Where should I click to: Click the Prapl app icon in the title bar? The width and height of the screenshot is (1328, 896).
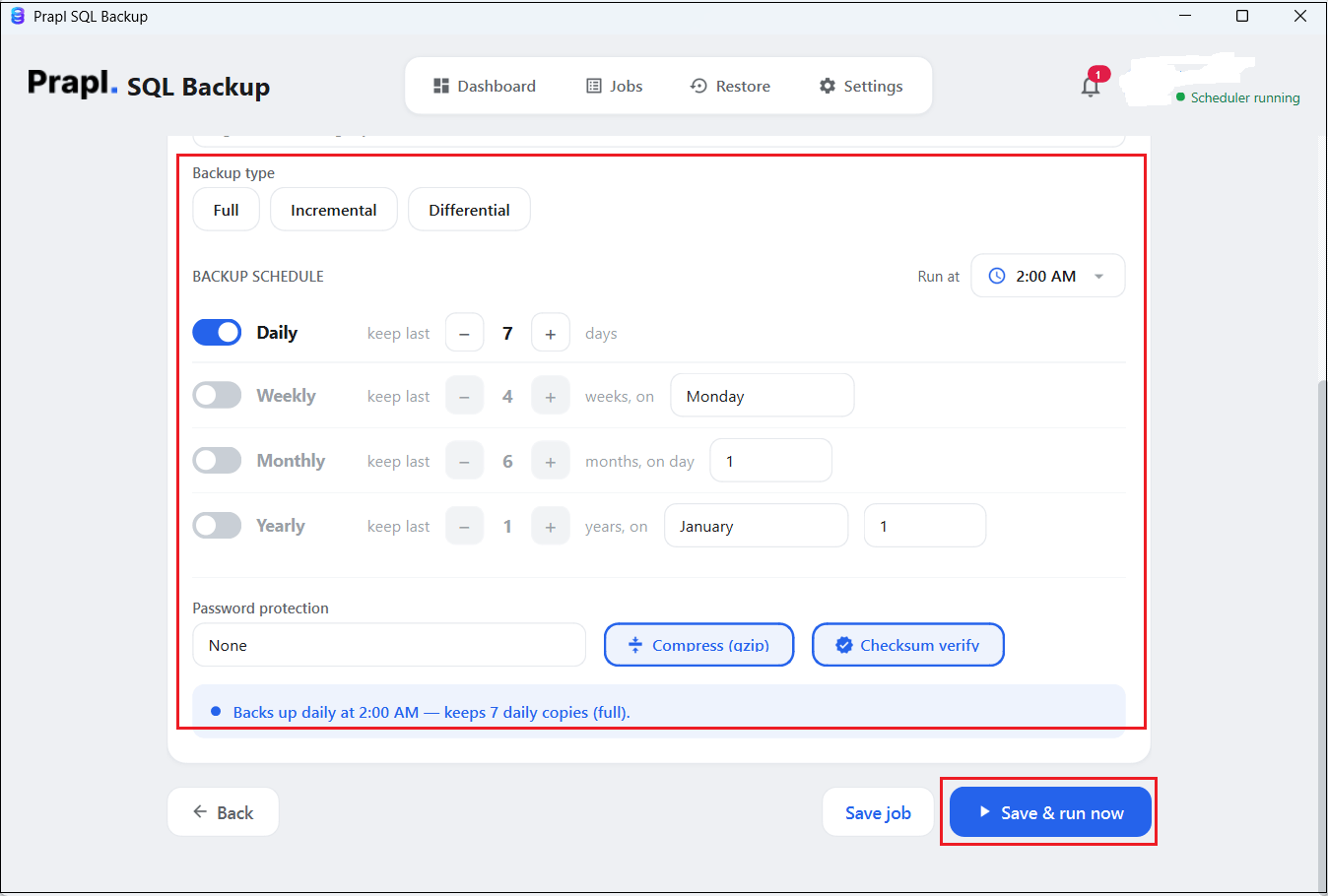coord(17,16)
